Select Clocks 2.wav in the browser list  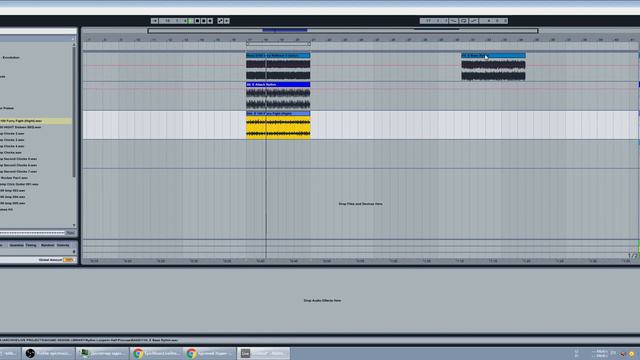pos(12,133)
